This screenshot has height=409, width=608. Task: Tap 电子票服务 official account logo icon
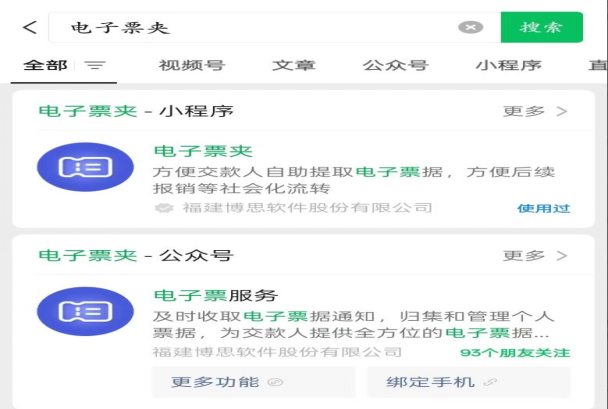pos(85,311)
